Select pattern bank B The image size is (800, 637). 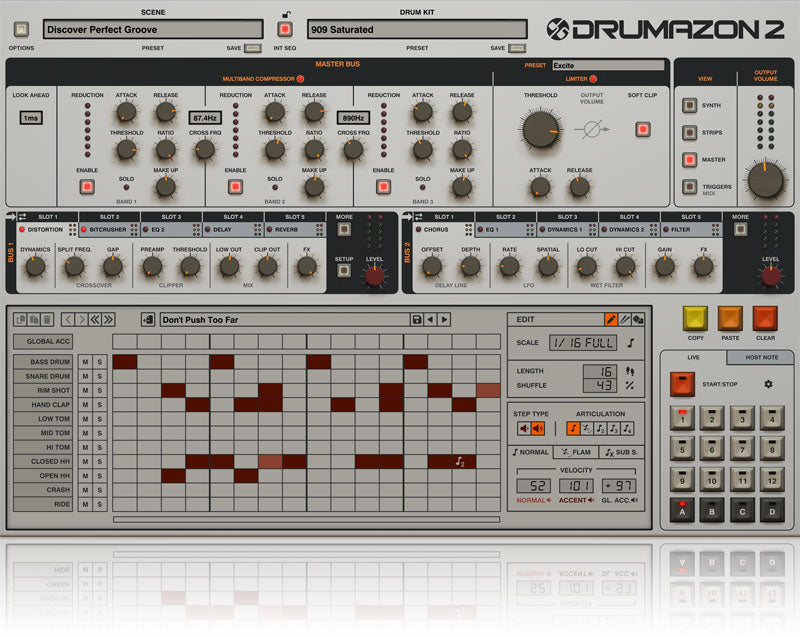coord(712,511)
